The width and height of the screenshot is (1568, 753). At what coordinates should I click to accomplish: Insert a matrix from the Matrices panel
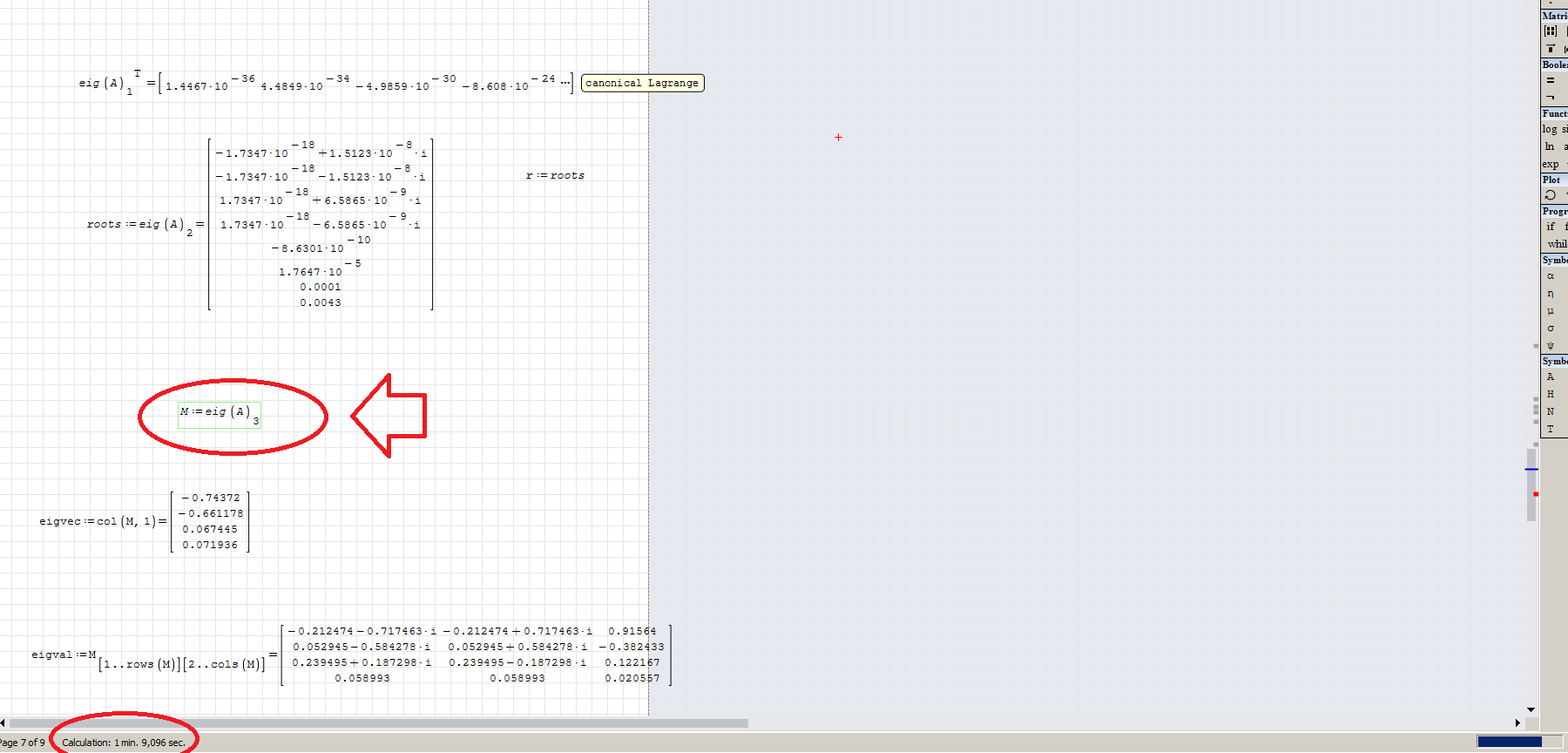coord(1551,31)
